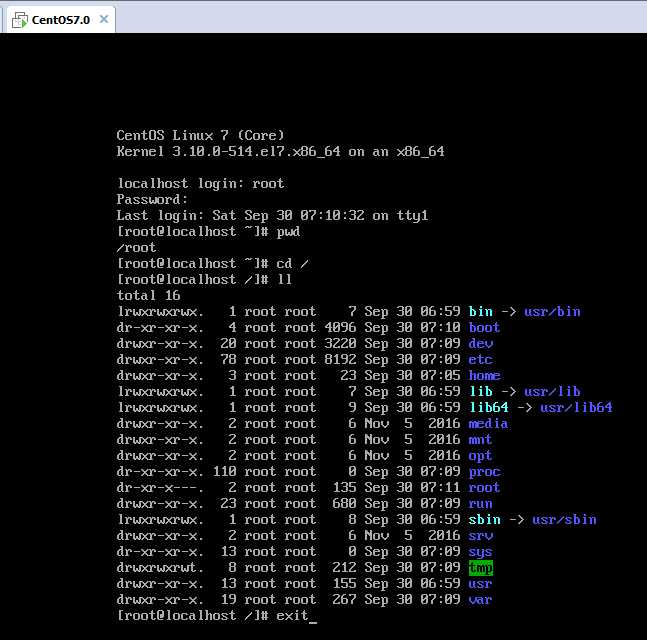Viewport: 647px width, 640px height.
Task: Click the time 07:05 in home row
Action: click(440, 375)
